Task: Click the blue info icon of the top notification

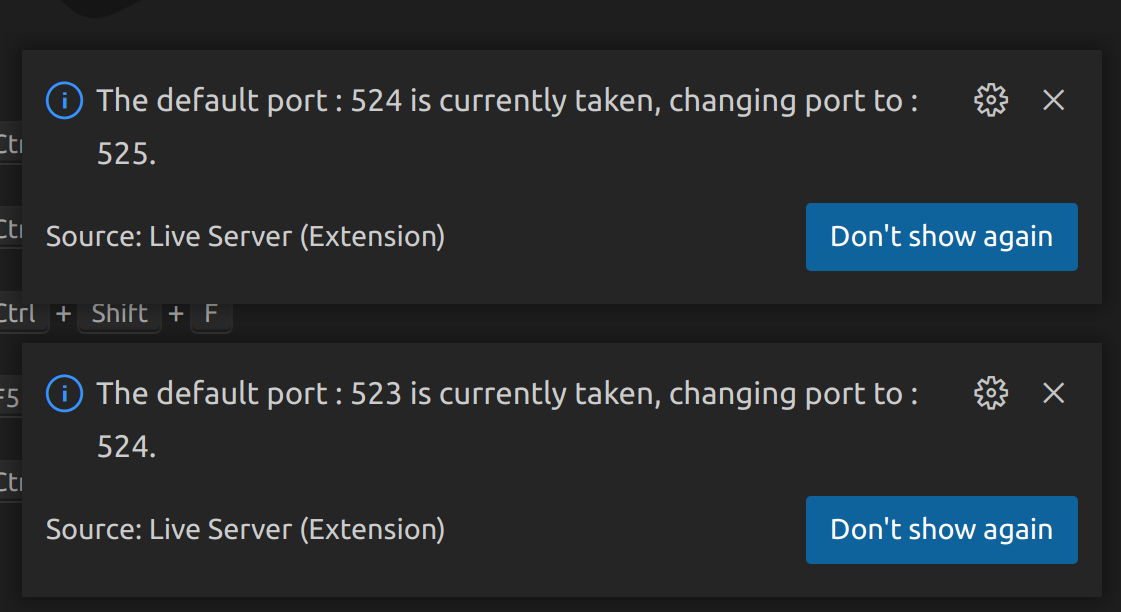Action: pyautogui.click(x=63, y=100)
